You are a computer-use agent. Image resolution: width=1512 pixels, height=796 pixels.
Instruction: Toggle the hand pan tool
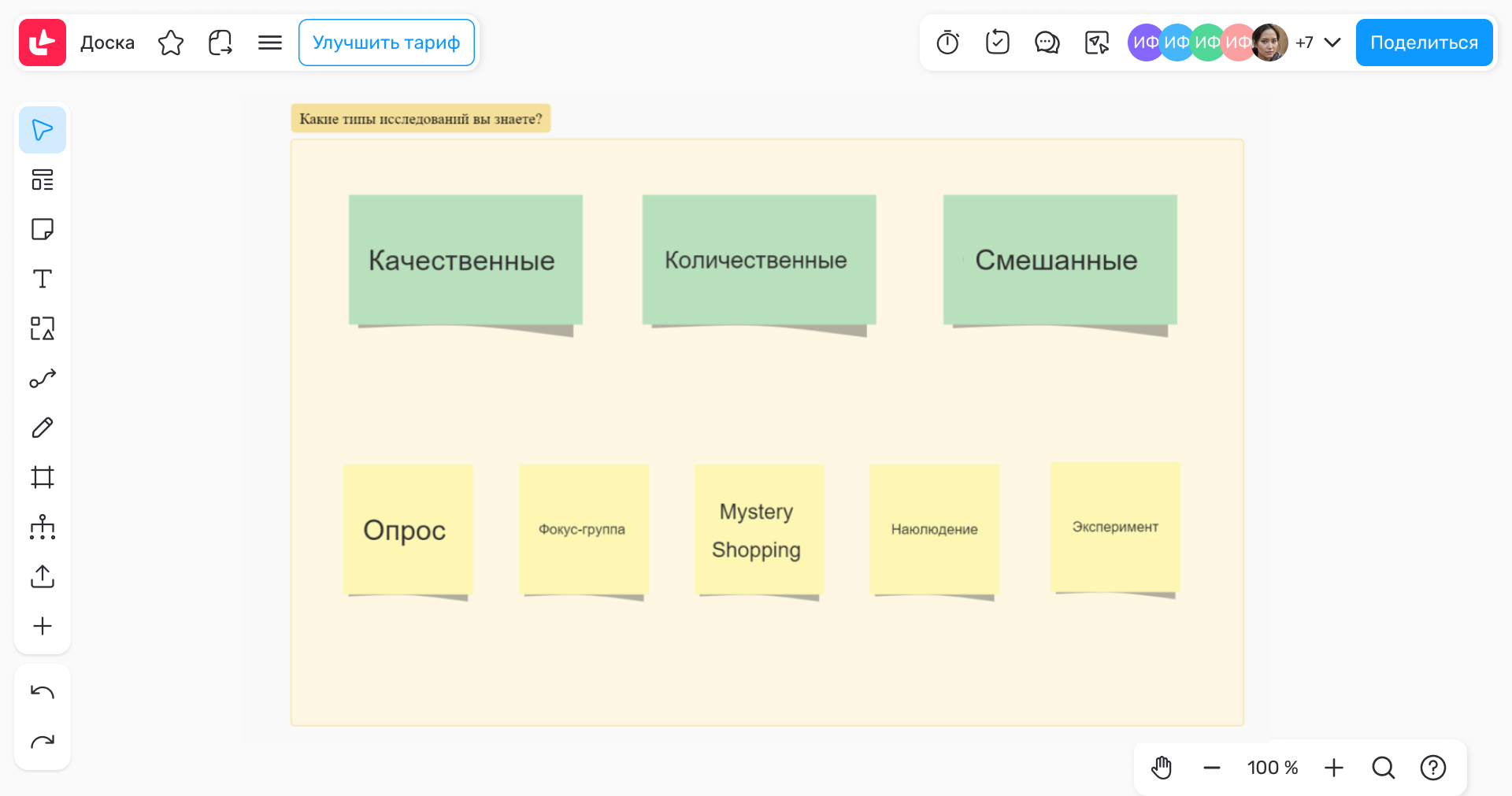click(1162, 768)
